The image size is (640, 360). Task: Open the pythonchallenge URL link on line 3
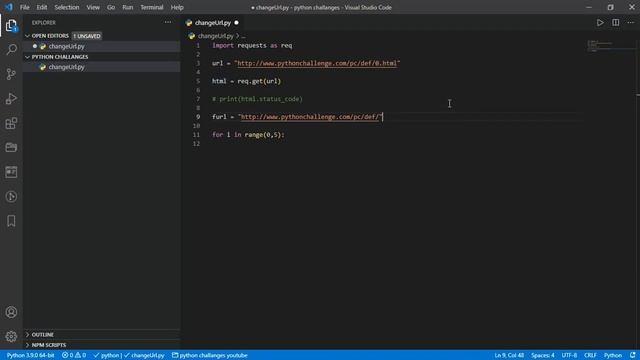click(317, 63)
